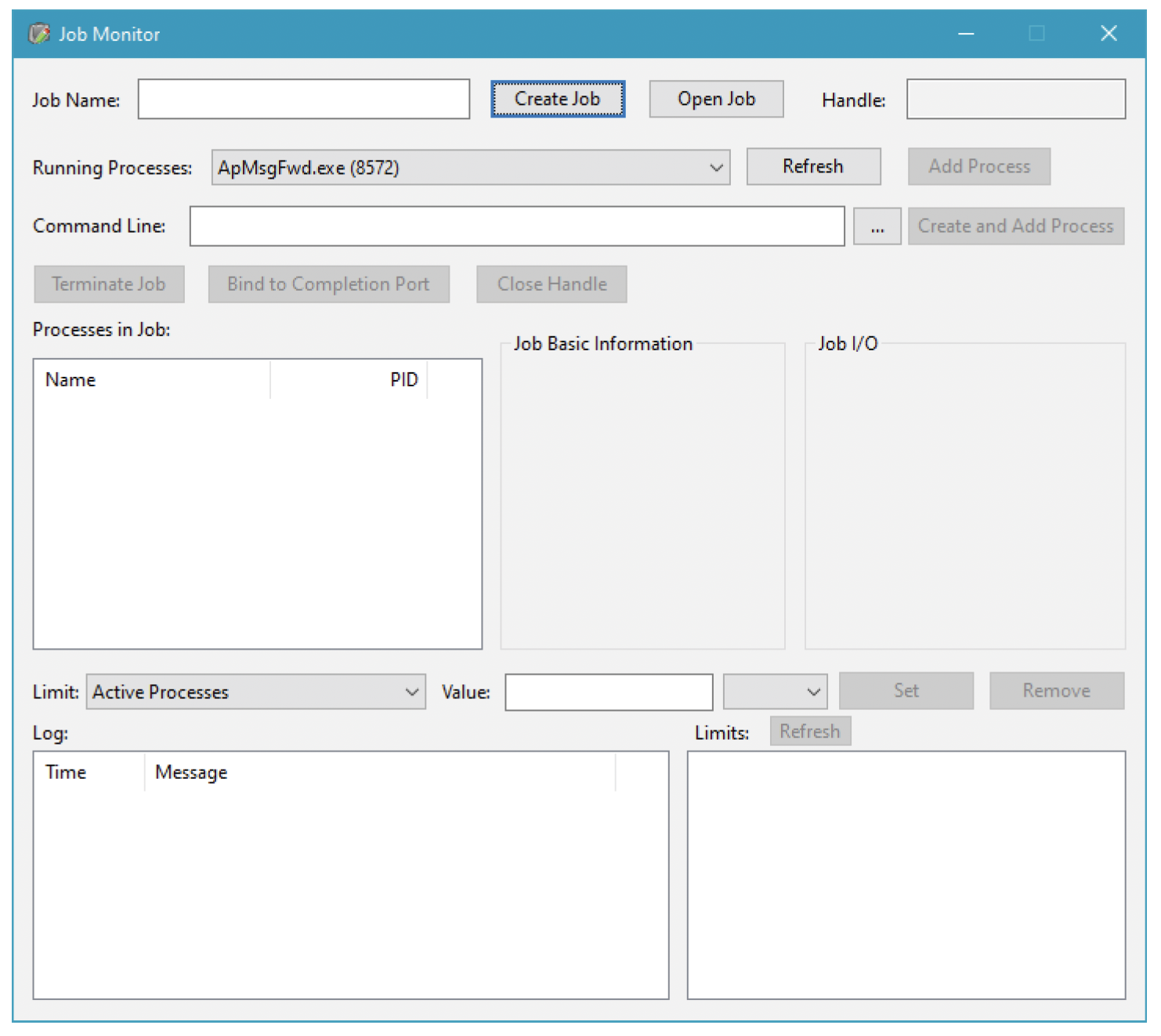Screen dimensions: 1161x1036
Task: Click the Remove limit button
Action: point(1057,690)
